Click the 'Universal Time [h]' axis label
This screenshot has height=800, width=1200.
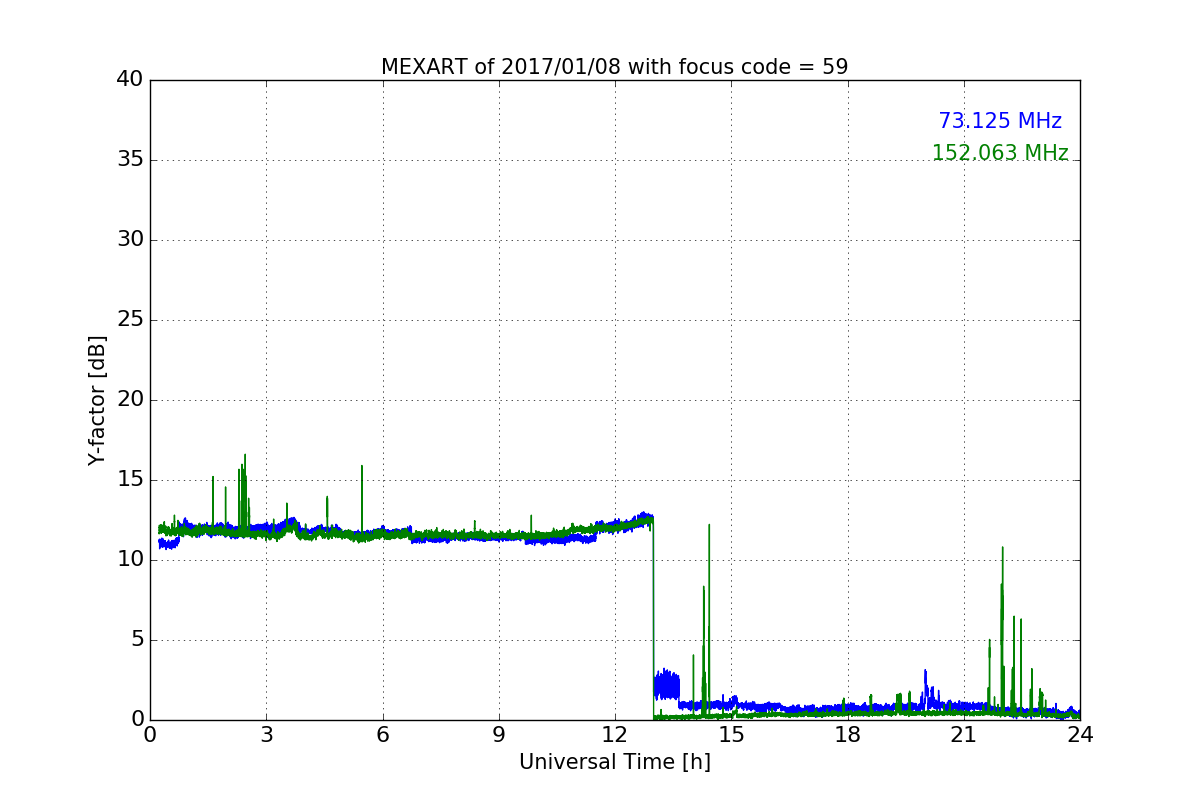(x=614, y=762)
